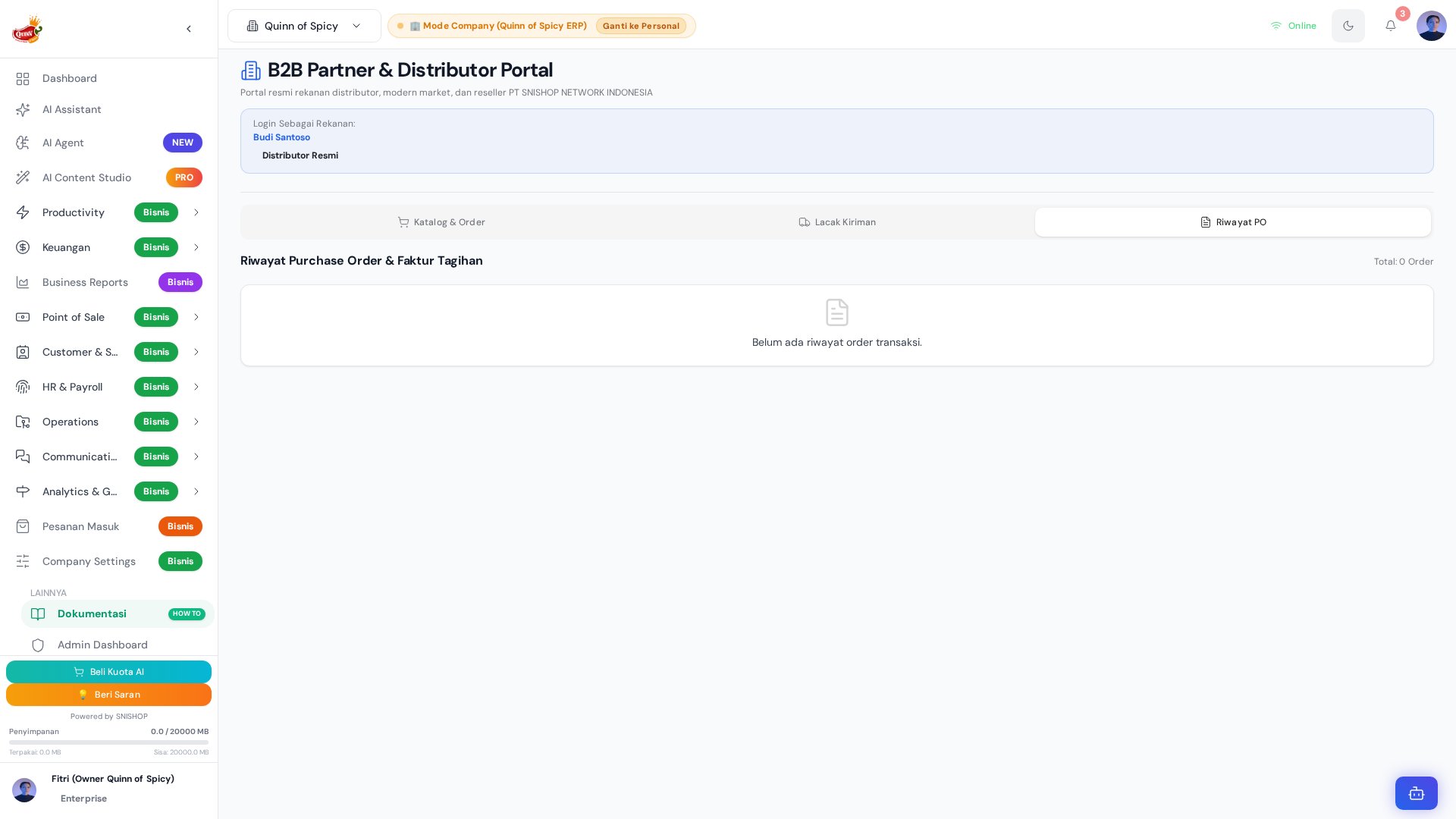Open the notifications bell
The image size is (1456, 819).
(1391, 26)
